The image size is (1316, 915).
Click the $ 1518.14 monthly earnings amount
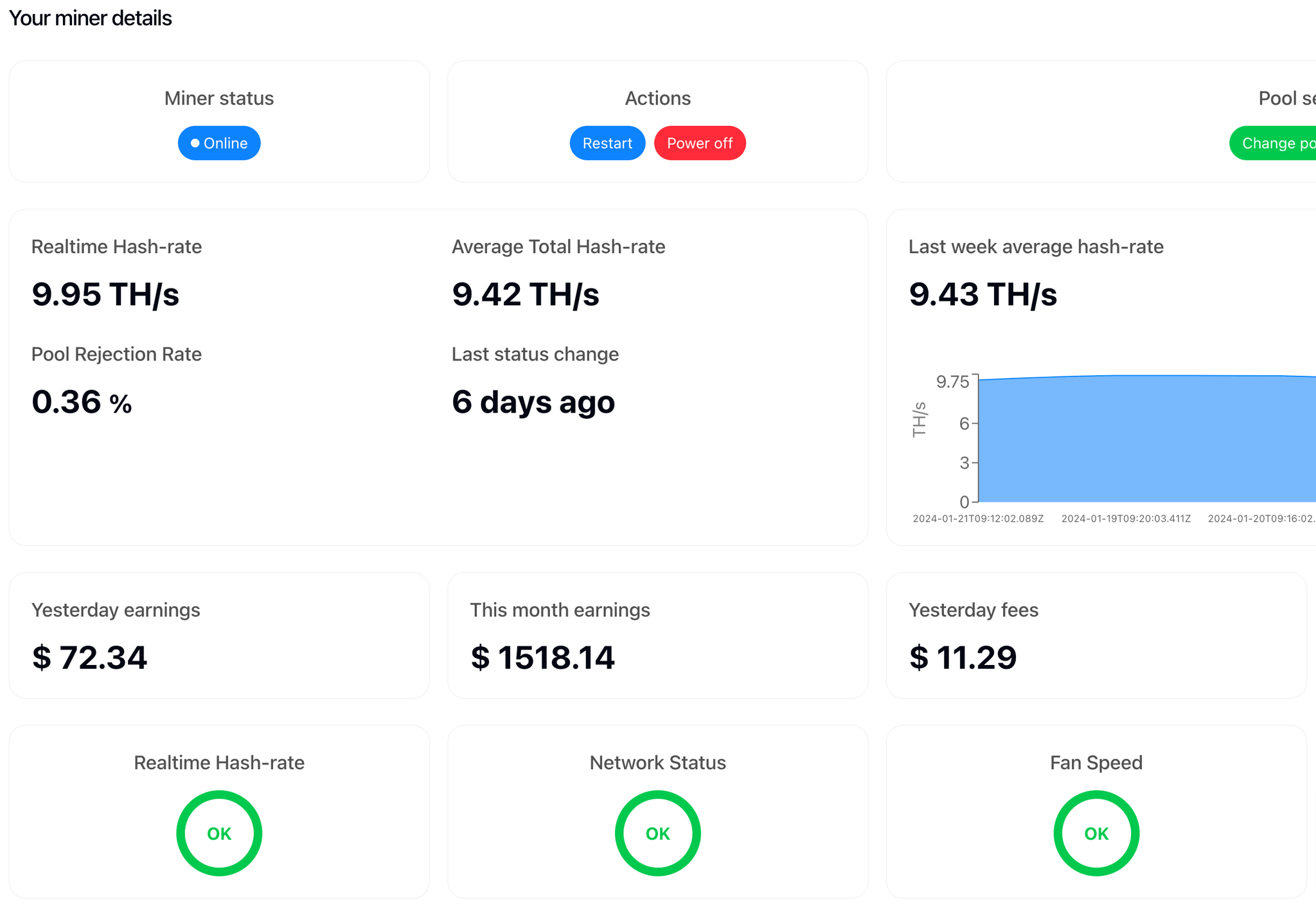coord(543,657)
